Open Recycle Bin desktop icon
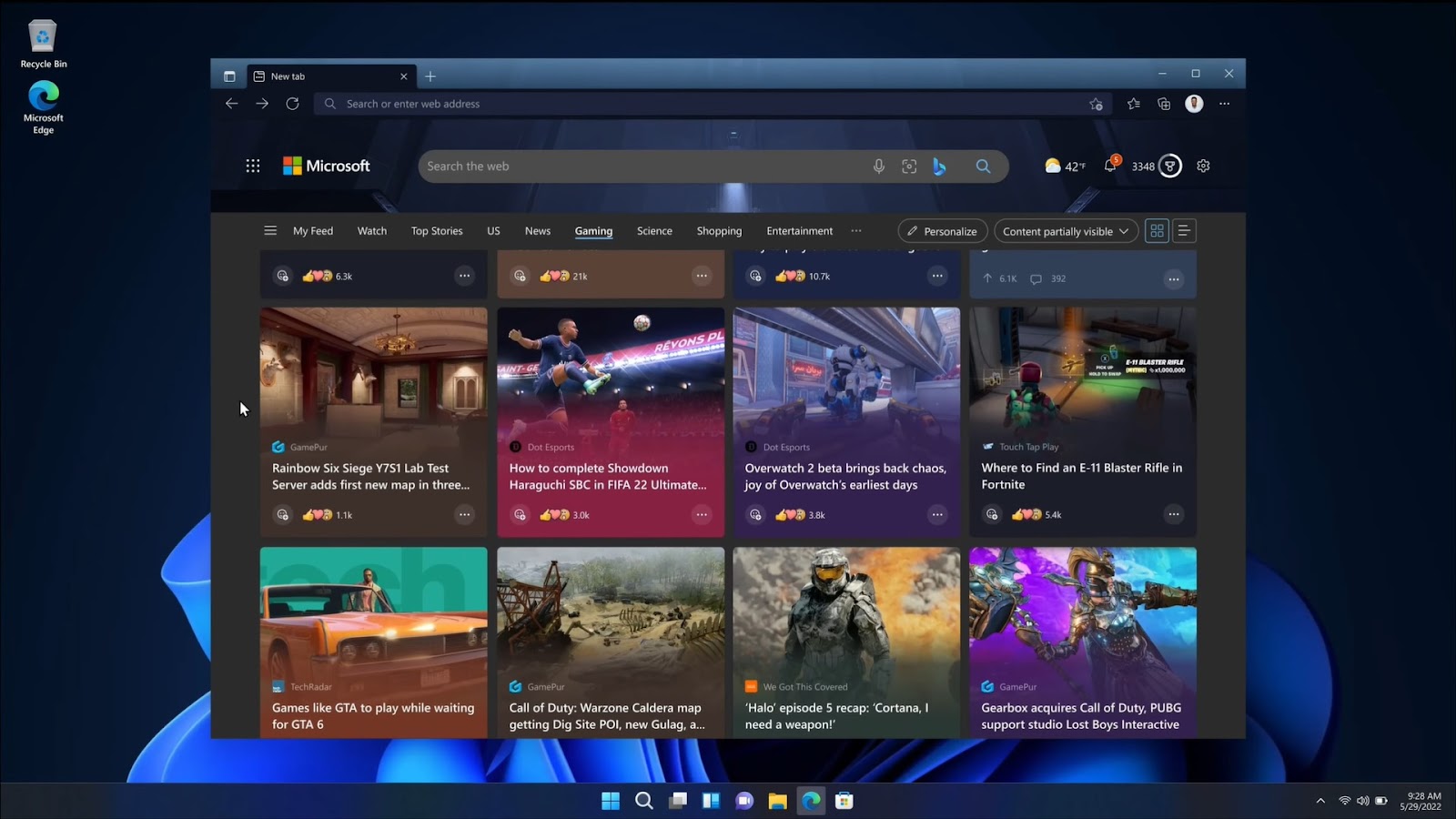This screenshot has height=819, width=1456. tap(43, 45)
